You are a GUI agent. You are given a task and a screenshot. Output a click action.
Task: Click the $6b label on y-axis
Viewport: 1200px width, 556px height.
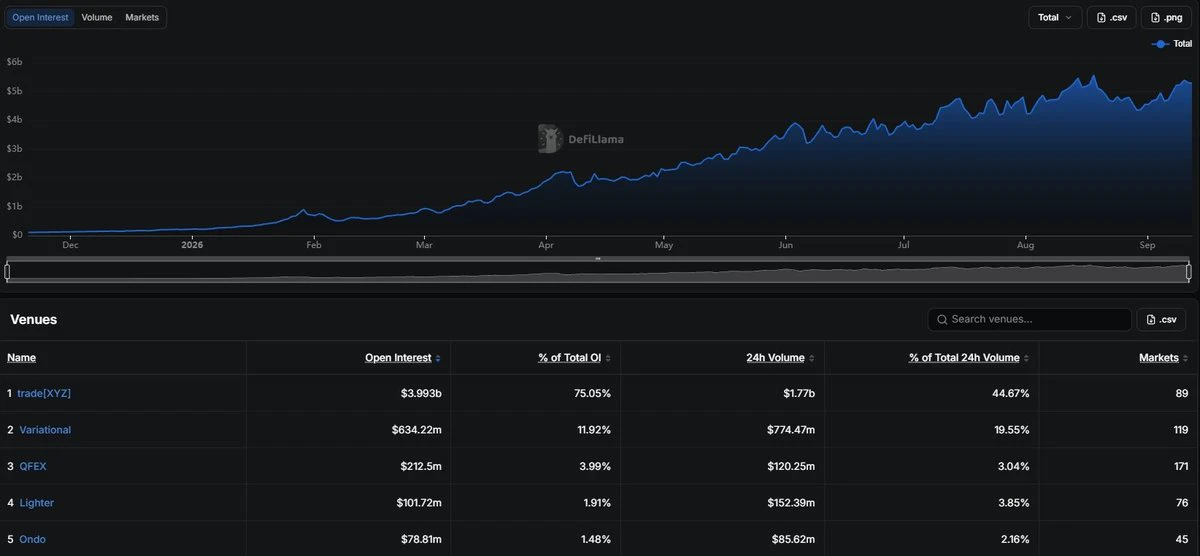point(15,62)
